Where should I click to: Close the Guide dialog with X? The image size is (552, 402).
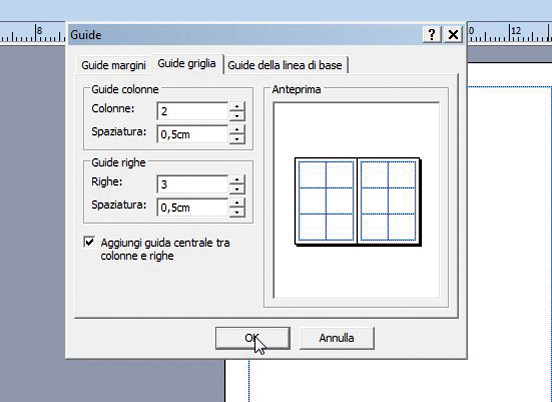click(453, 34)
